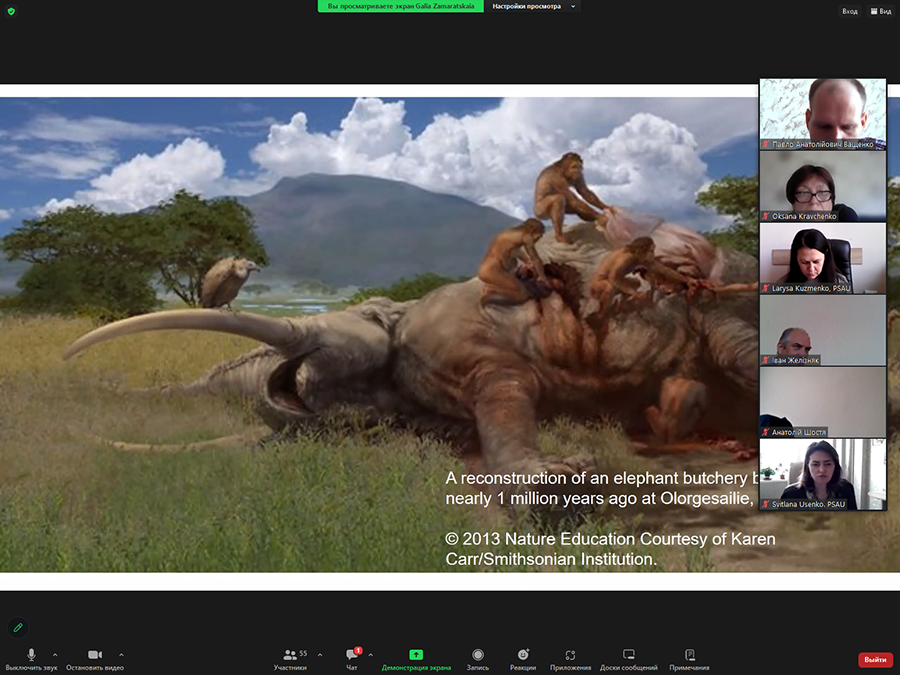The image size is (900, 675).
Task: Click muted mic icon beside Svitlana Usenko
Action: tap(766, 504)
